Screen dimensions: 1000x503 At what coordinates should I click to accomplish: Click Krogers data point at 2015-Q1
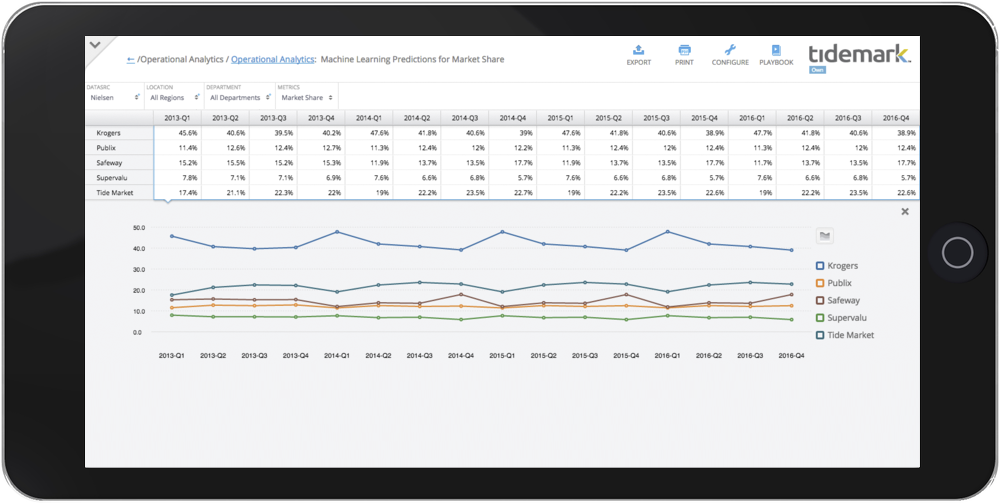click(503, 231)
